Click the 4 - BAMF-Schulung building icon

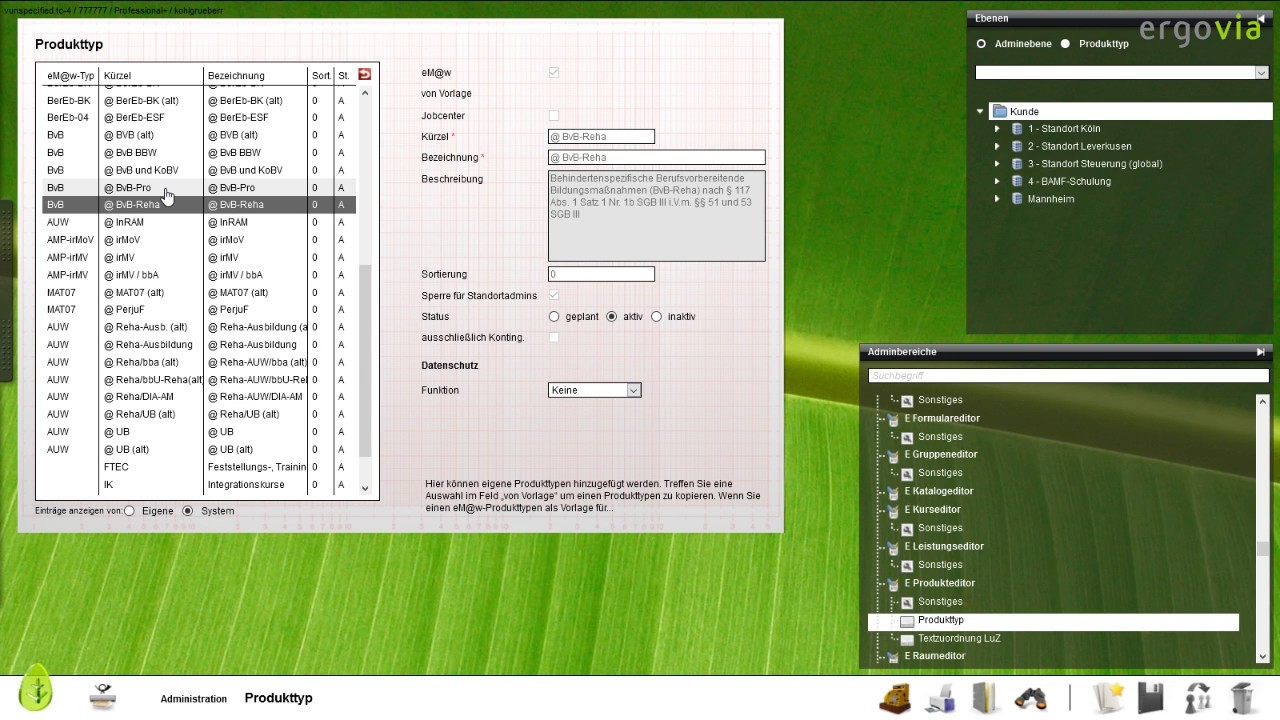tap(1017, 181)
